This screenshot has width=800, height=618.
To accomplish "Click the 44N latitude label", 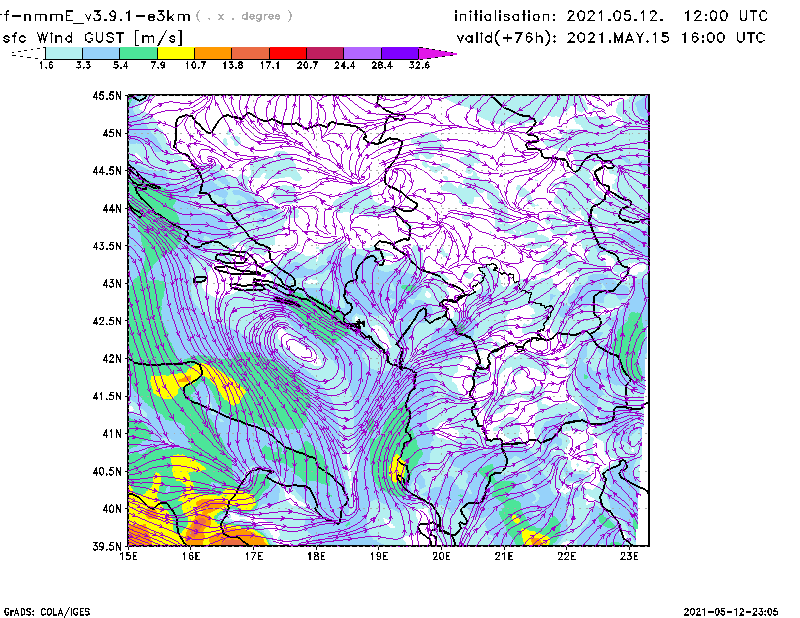I will [x=112, y=208].
